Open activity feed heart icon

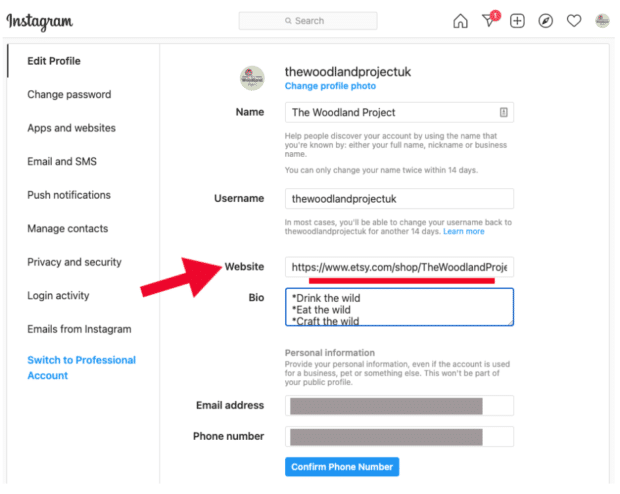(x=574, y=21)
